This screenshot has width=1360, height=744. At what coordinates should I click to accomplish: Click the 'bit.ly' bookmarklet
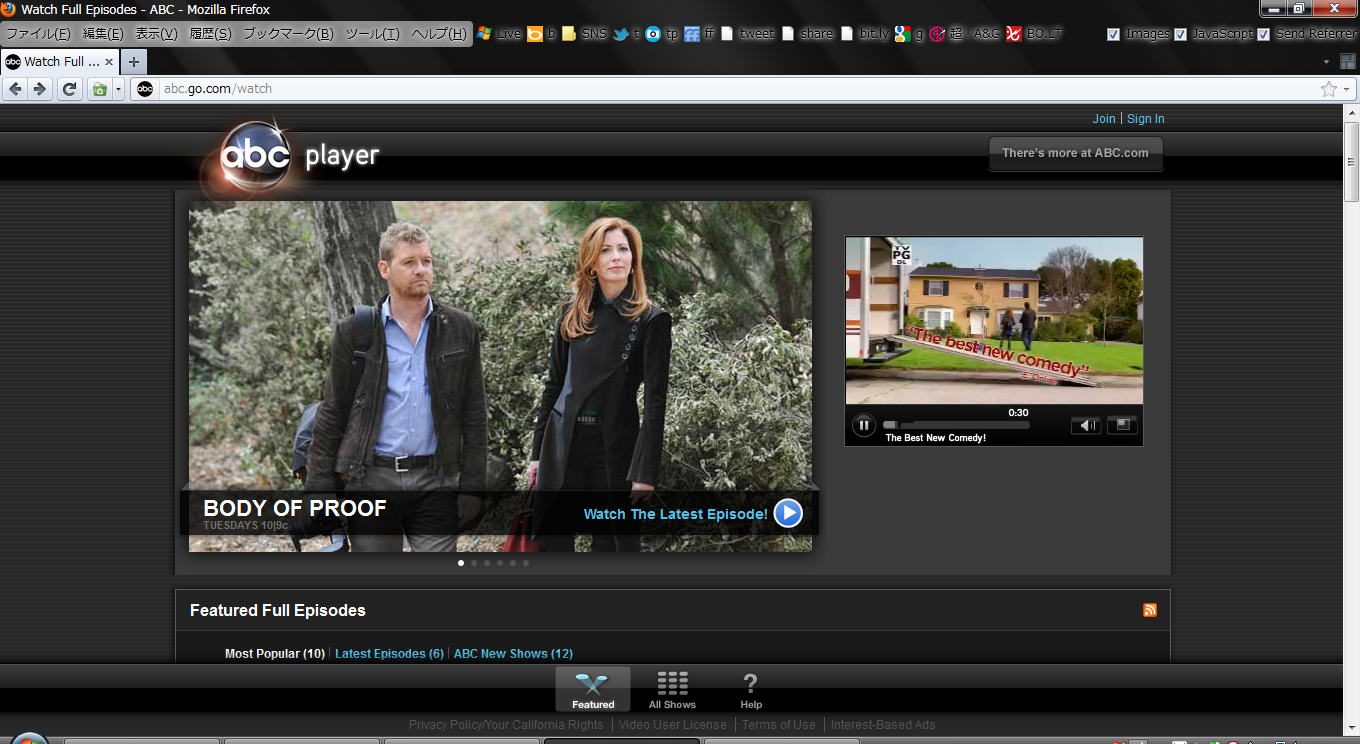tap(866, 34)
